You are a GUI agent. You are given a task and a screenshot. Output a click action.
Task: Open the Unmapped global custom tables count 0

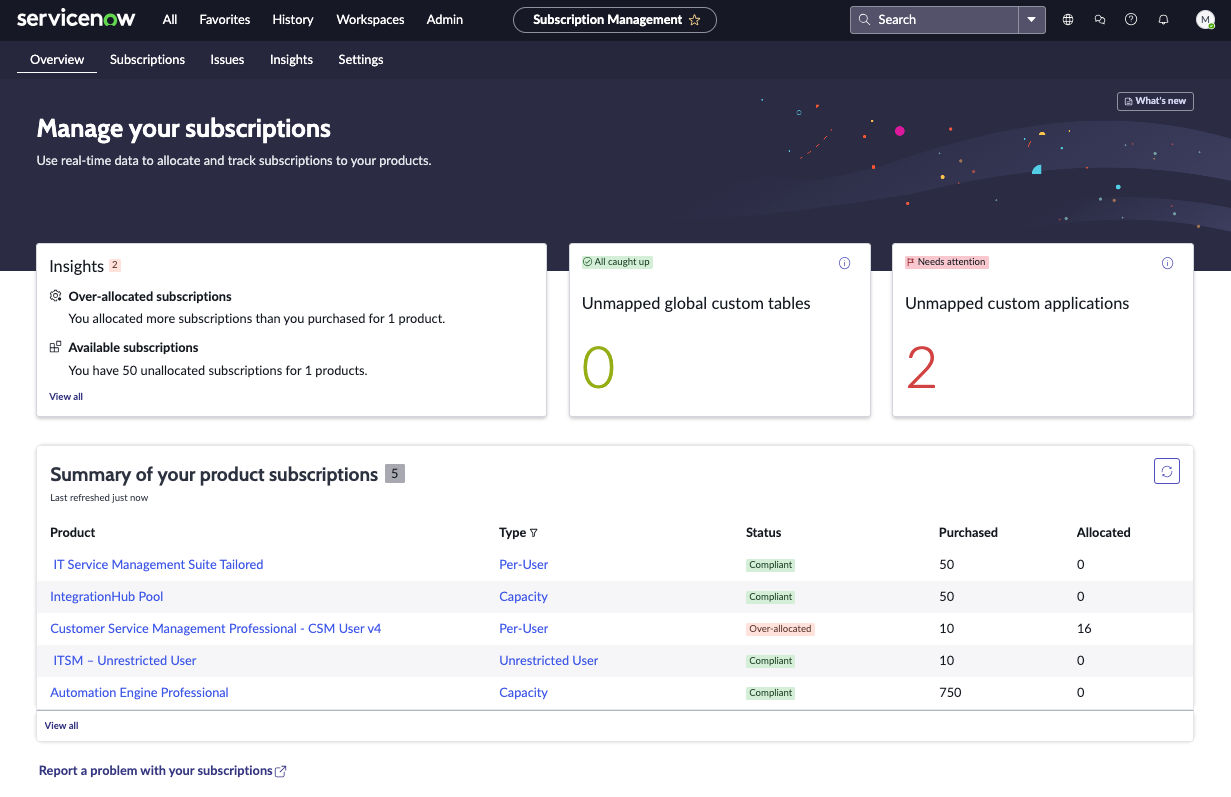[598, 368]
